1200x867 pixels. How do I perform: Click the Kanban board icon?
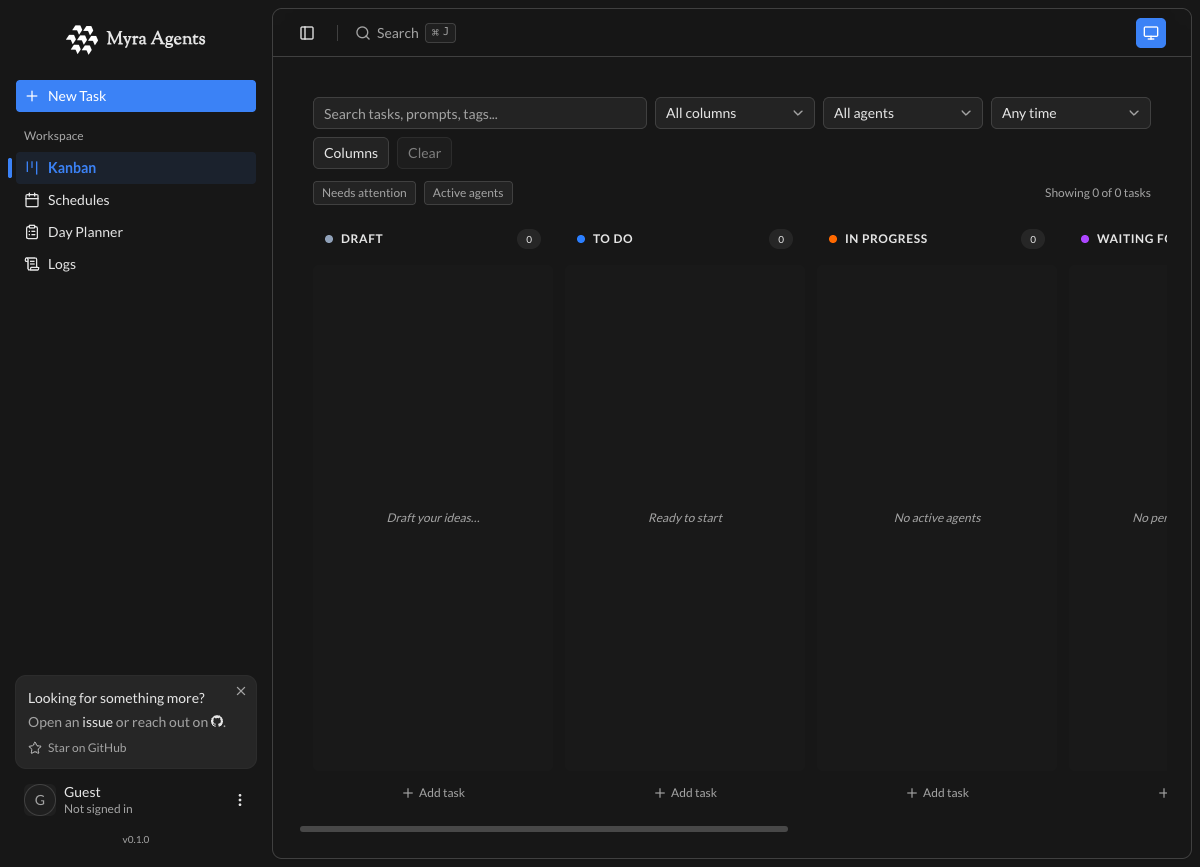point(32,168)
